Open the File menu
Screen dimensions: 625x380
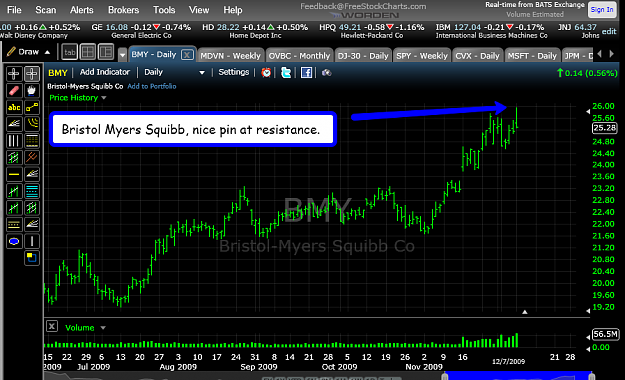[14, 10]
